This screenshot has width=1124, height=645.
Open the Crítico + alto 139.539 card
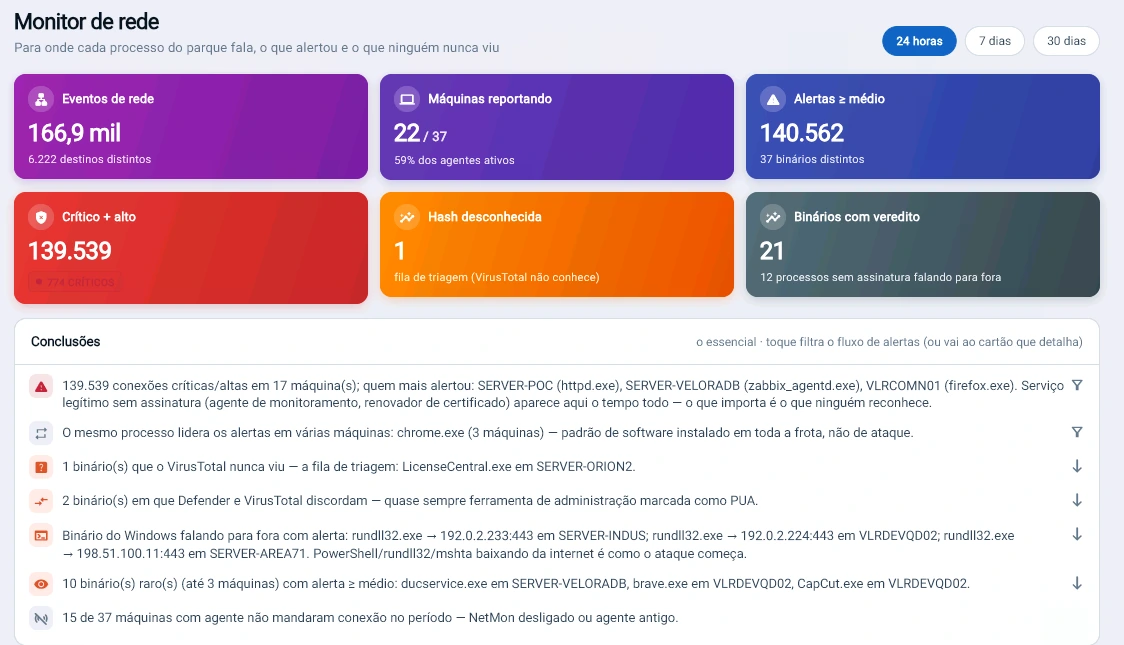pos(191,248)
